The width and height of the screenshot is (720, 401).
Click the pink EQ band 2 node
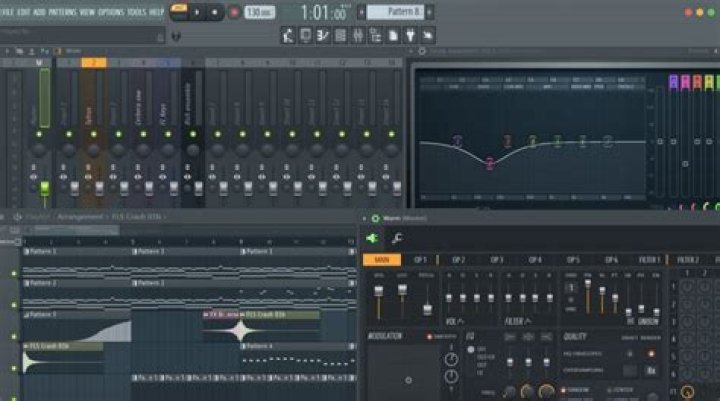(x=490, y=163)
